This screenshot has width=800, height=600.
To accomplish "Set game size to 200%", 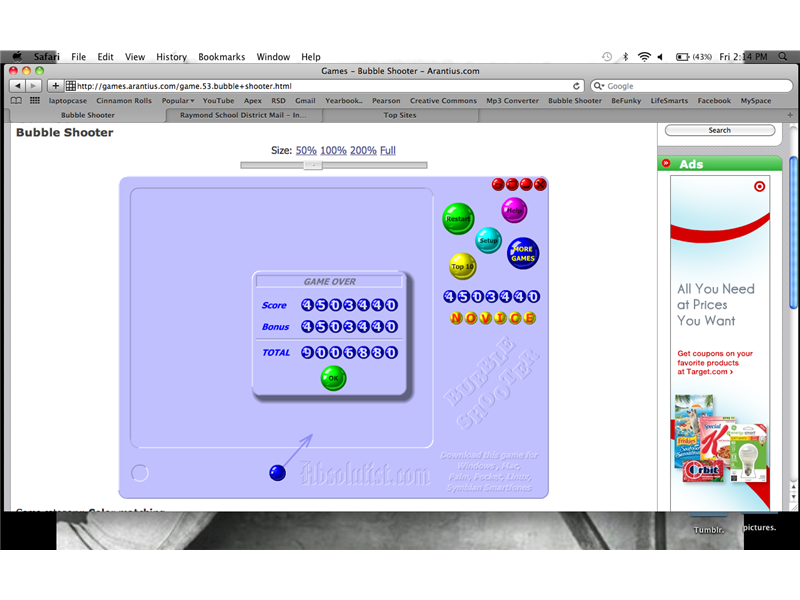I will click(x=363, y=151).
